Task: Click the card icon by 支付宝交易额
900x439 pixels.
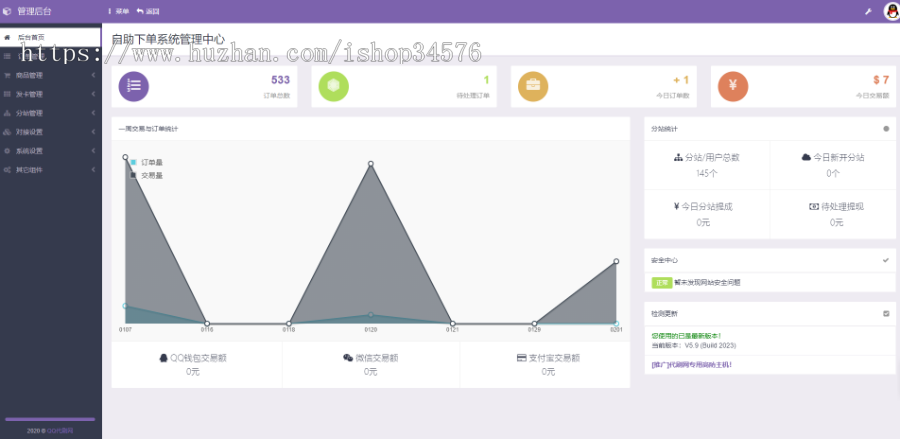Action: [522, 358]
